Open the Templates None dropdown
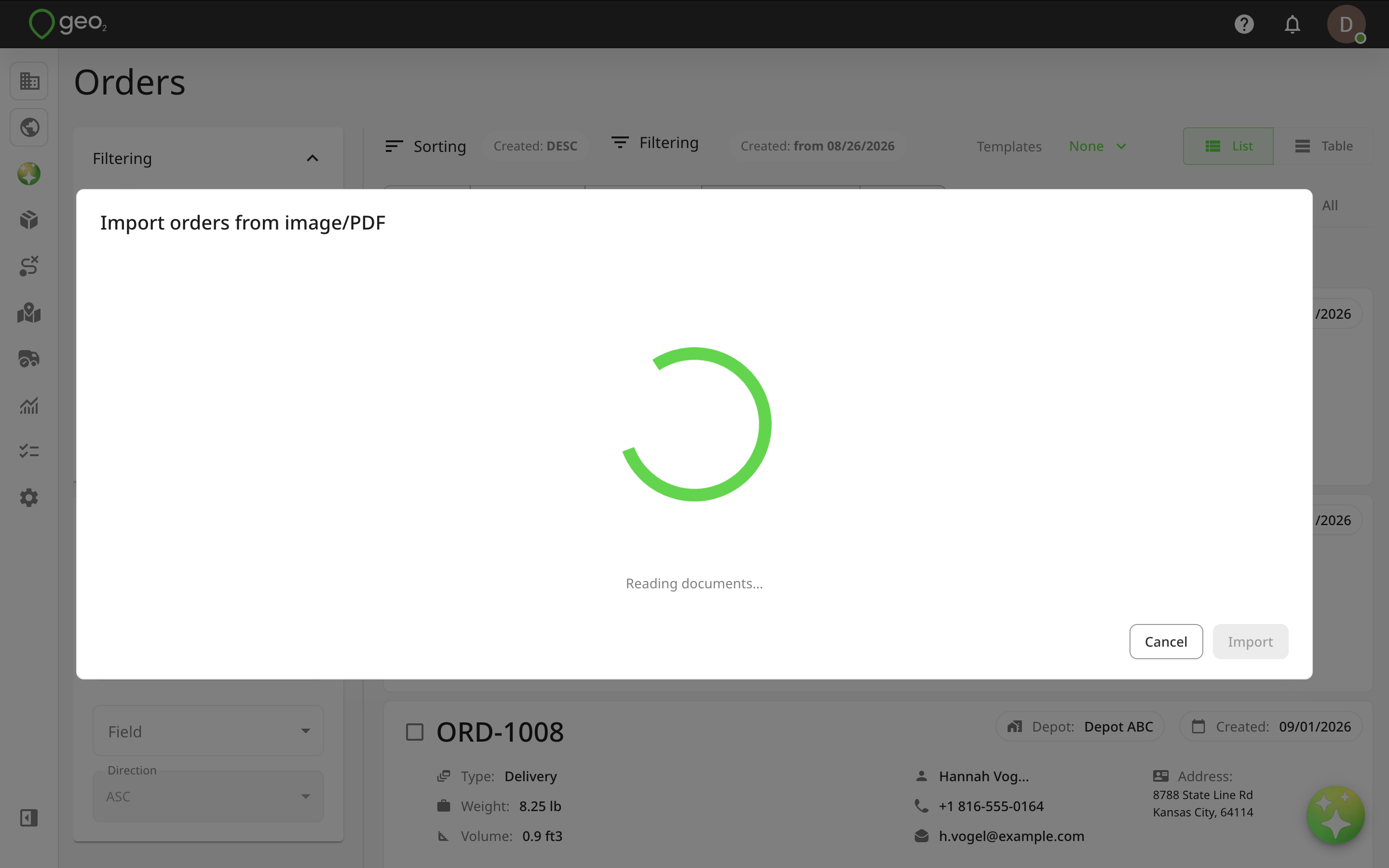The image size is (1389, 868). click(x=1097, y=147)
